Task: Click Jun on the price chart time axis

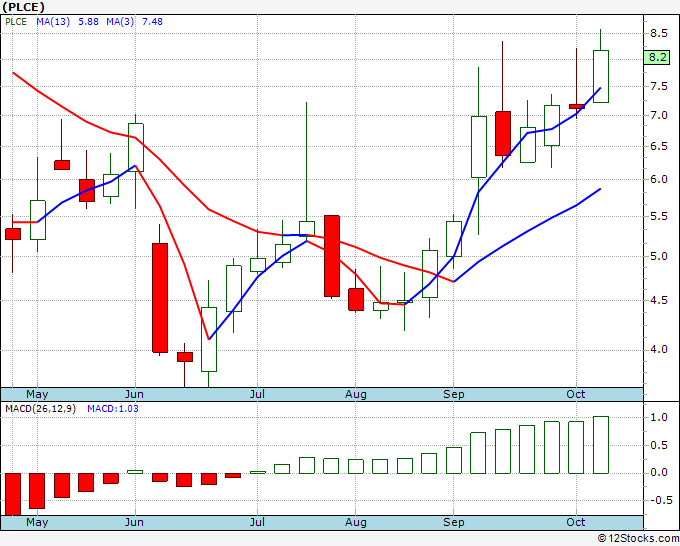Action: (x=134, y=395)
